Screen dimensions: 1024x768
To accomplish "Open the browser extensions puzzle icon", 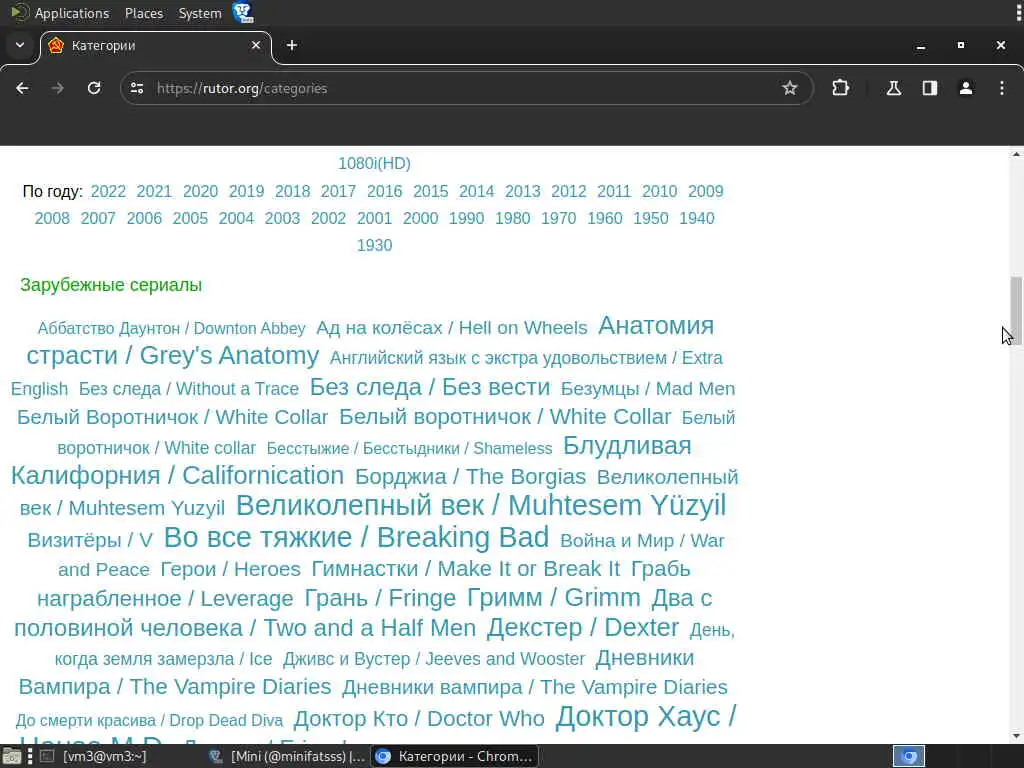I will (x=840, y=88).
